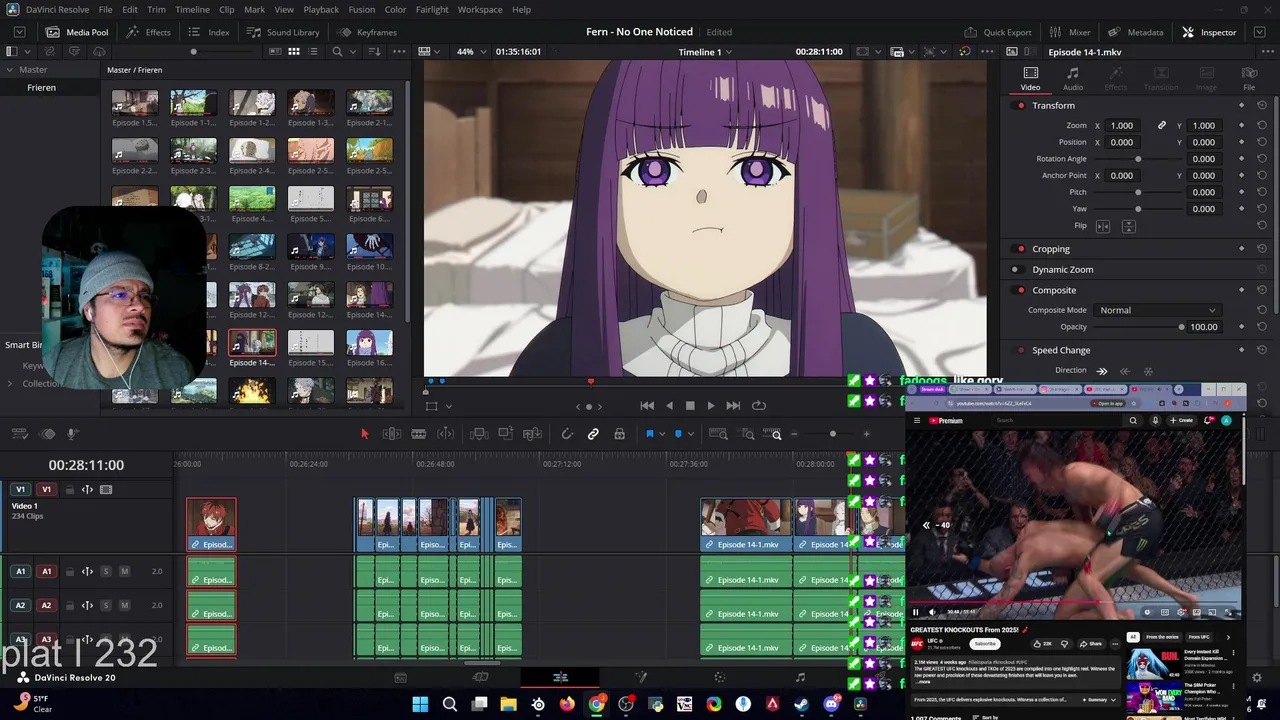Click the Keyframes panel button
1280x720 pixels.
coord(366,32)
